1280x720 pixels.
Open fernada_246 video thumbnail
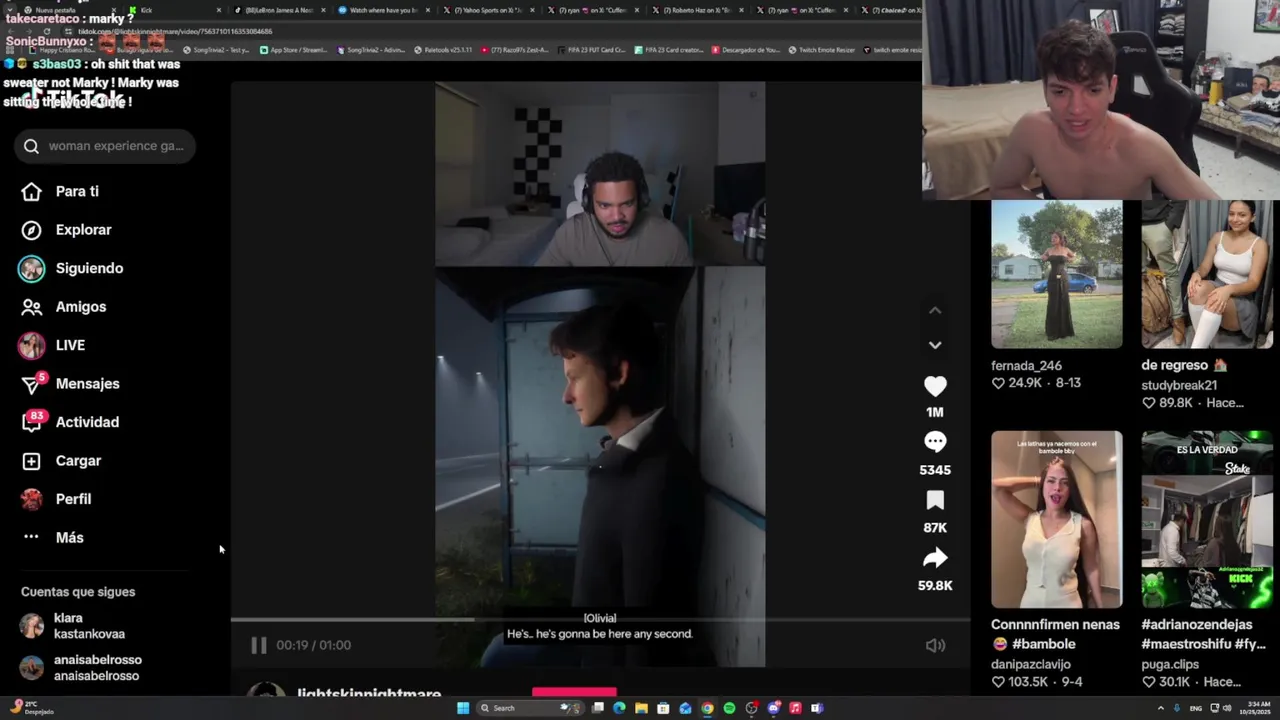[x=1056, y=274]
